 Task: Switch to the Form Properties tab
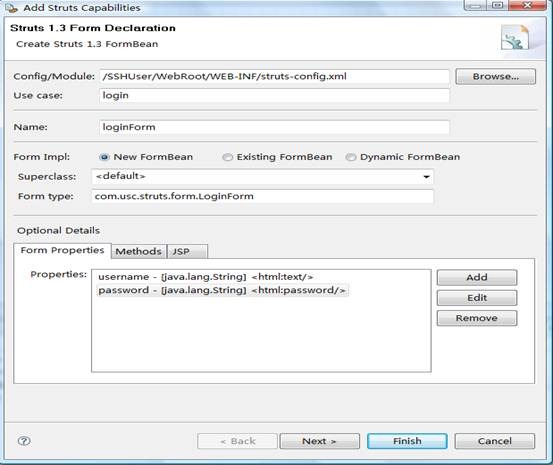62,250
